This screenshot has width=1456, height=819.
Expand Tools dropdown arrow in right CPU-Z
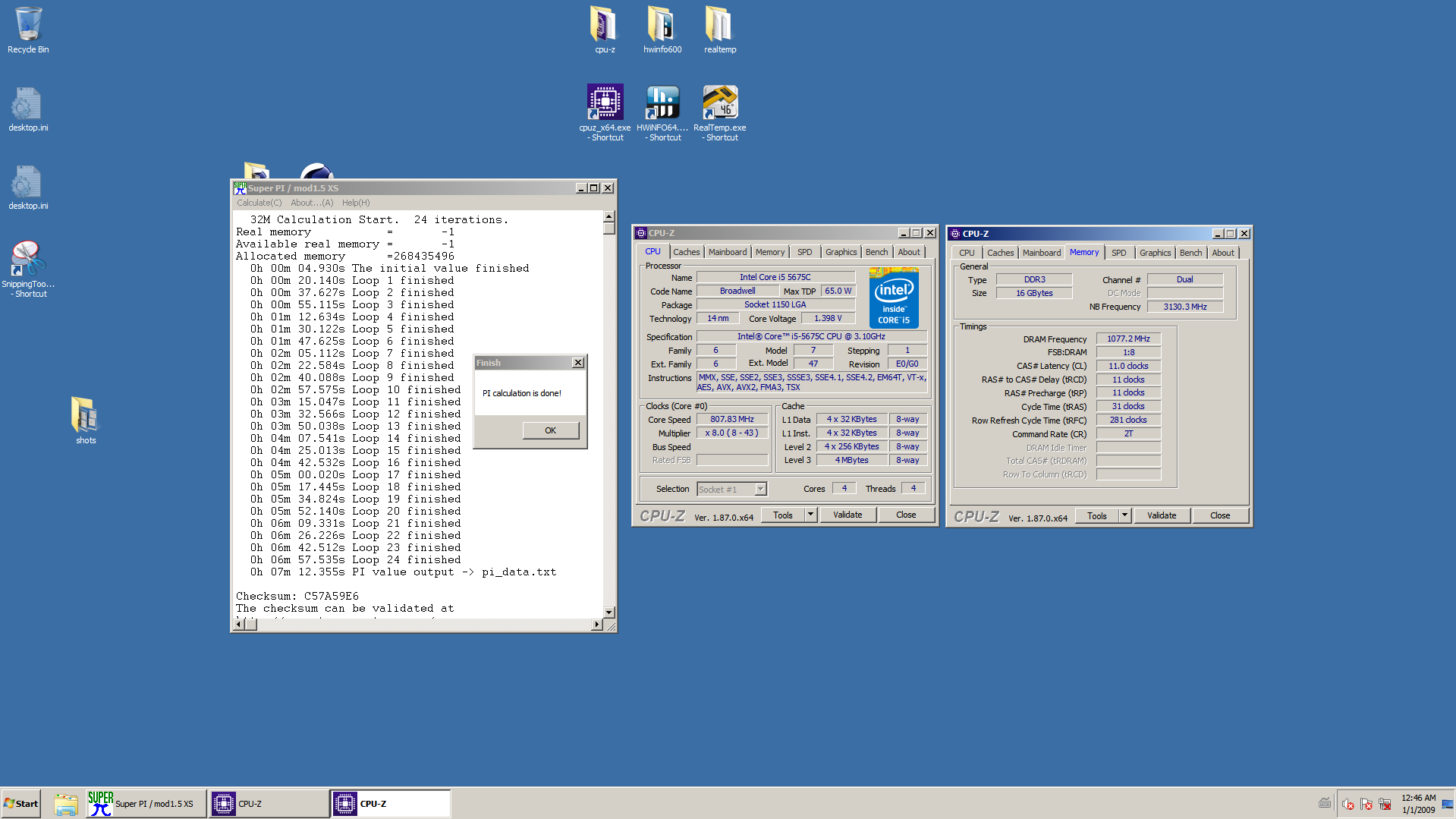[1124, 515]
